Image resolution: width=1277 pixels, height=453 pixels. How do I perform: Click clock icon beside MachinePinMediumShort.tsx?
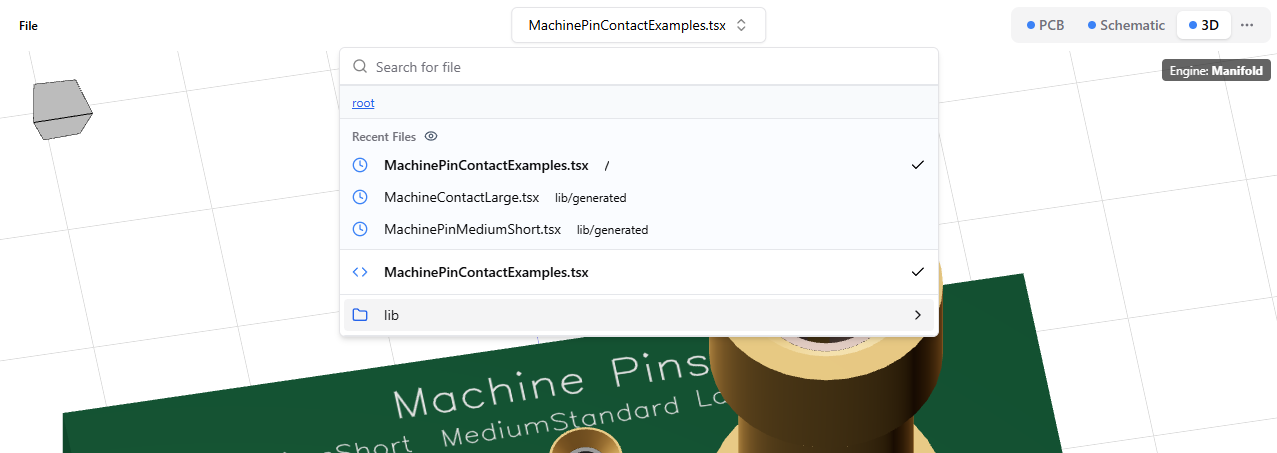coord(360,229)
